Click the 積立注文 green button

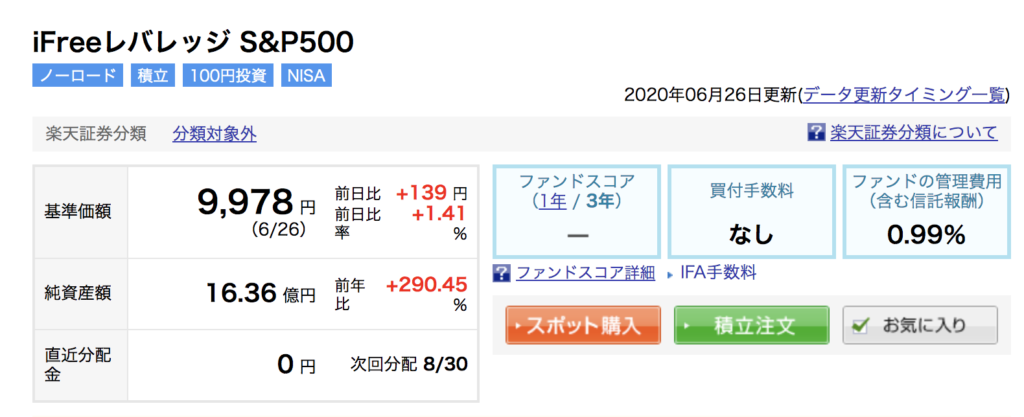tap(752, 325)
